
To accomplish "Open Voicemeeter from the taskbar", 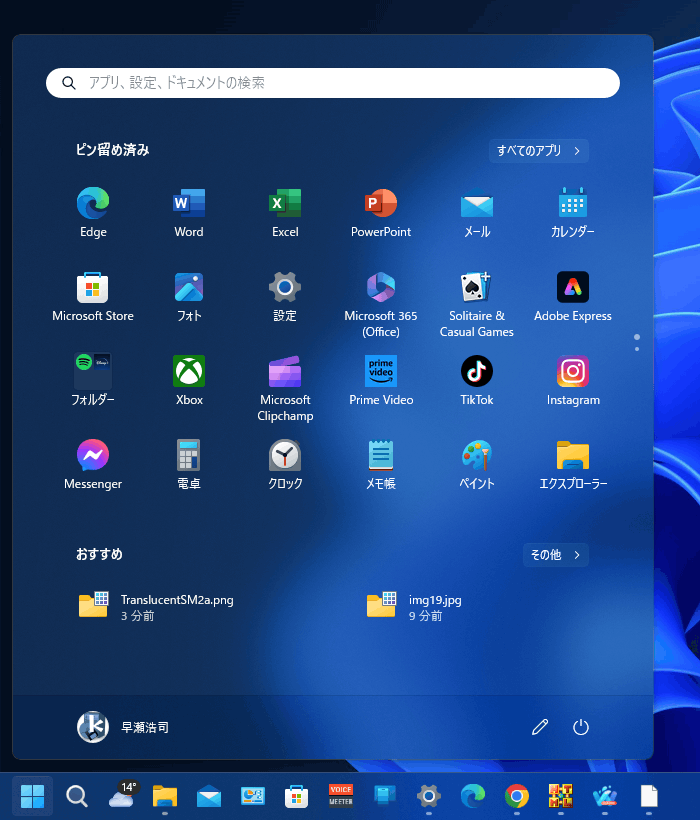I will (x=341, y=795).
